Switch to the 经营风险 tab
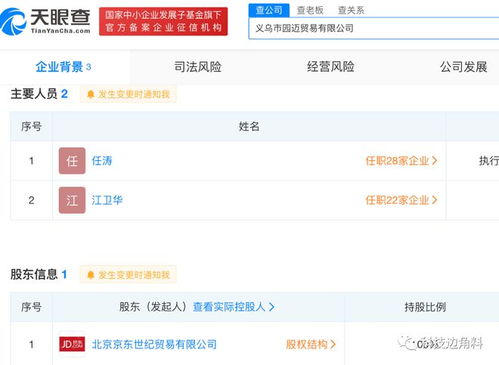499x365 pixels. (x=330, y=67)
